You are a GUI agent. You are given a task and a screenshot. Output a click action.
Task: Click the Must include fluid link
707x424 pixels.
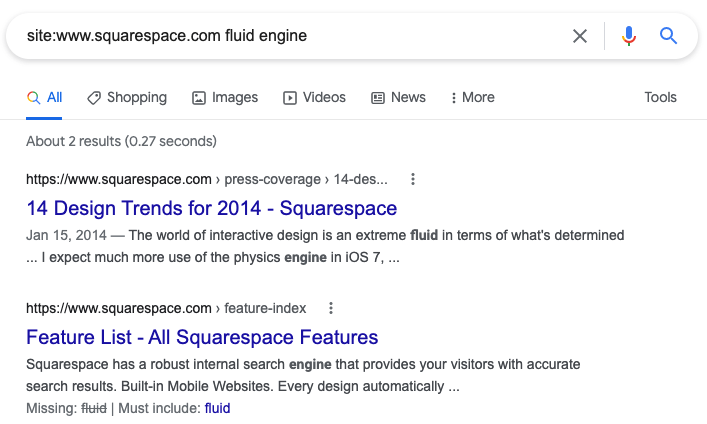(217, 408)
